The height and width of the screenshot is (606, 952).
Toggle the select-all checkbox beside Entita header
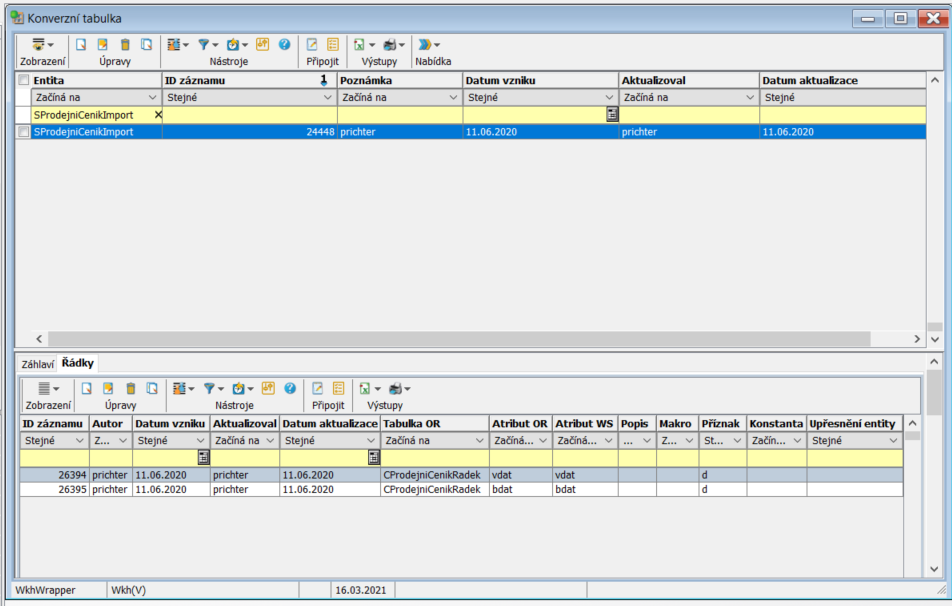click(x=23, y=80)
